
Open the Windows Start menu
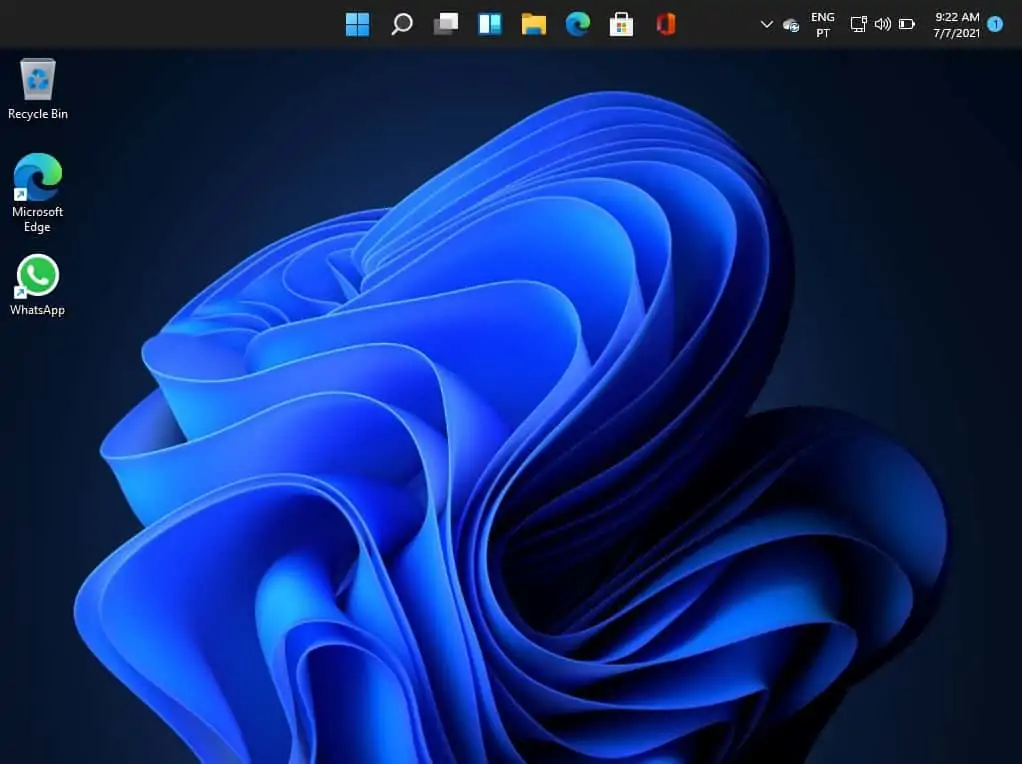tap(357, 25)
